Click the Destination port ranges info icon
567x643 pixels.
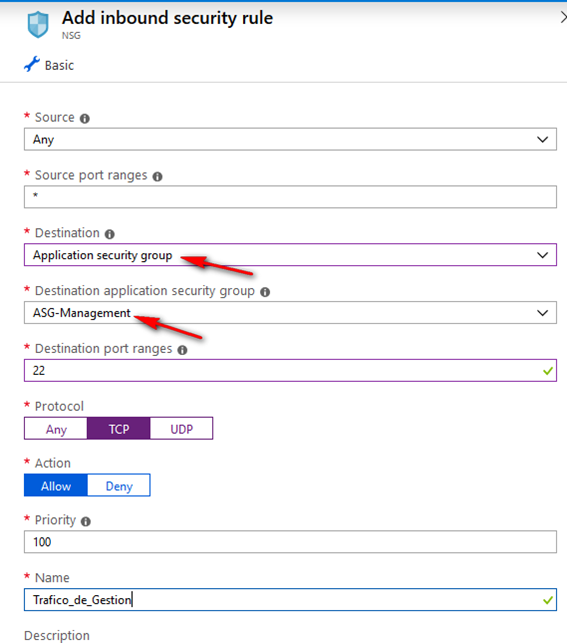[x=182, y=350]
